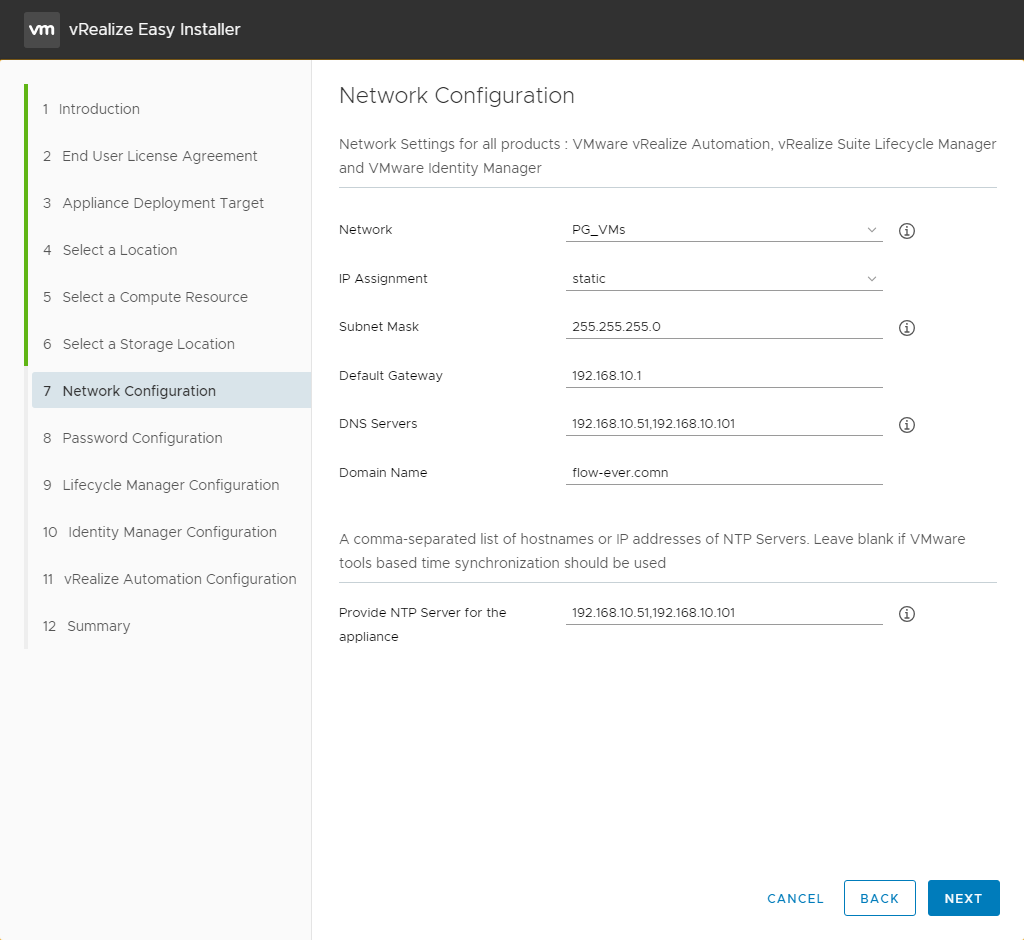Click the Default Gateway label
This screenshot has width=1024, height=940.
pyautogui.click(x=391, y=376)
